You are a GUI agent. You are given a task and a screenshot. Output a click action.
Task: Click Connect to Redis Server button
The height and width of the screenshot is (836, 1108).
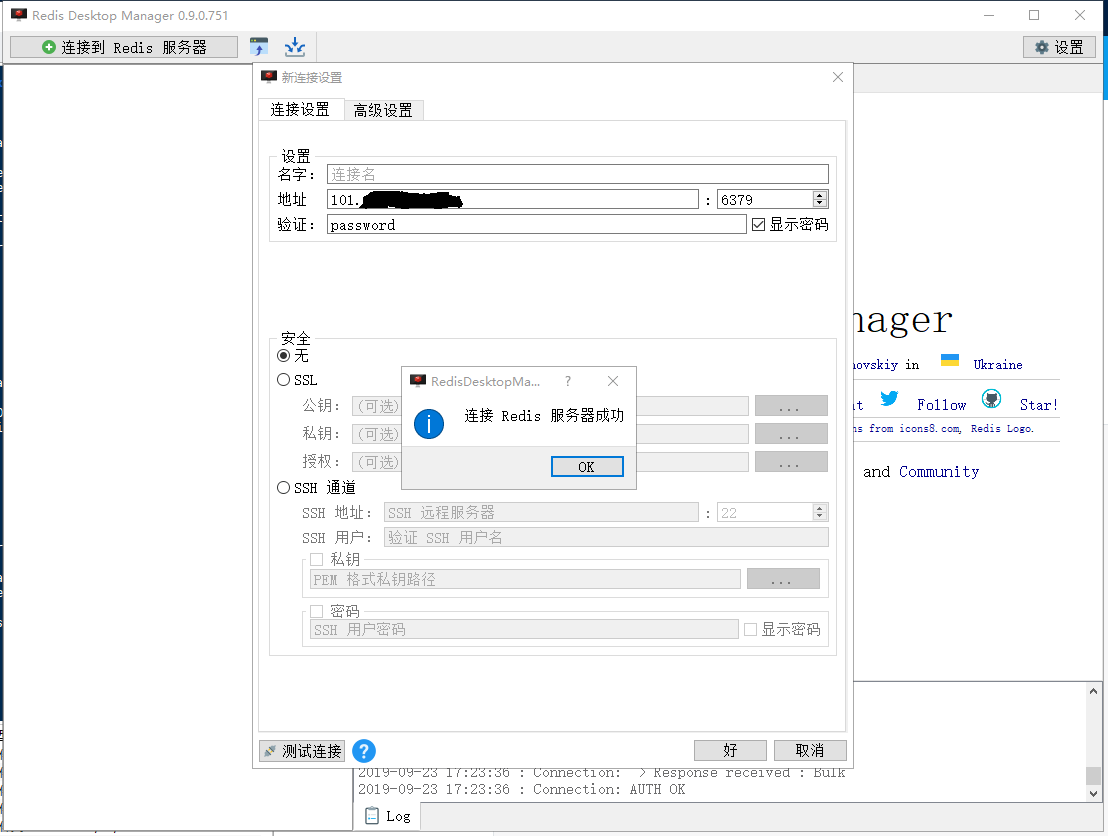124,47
